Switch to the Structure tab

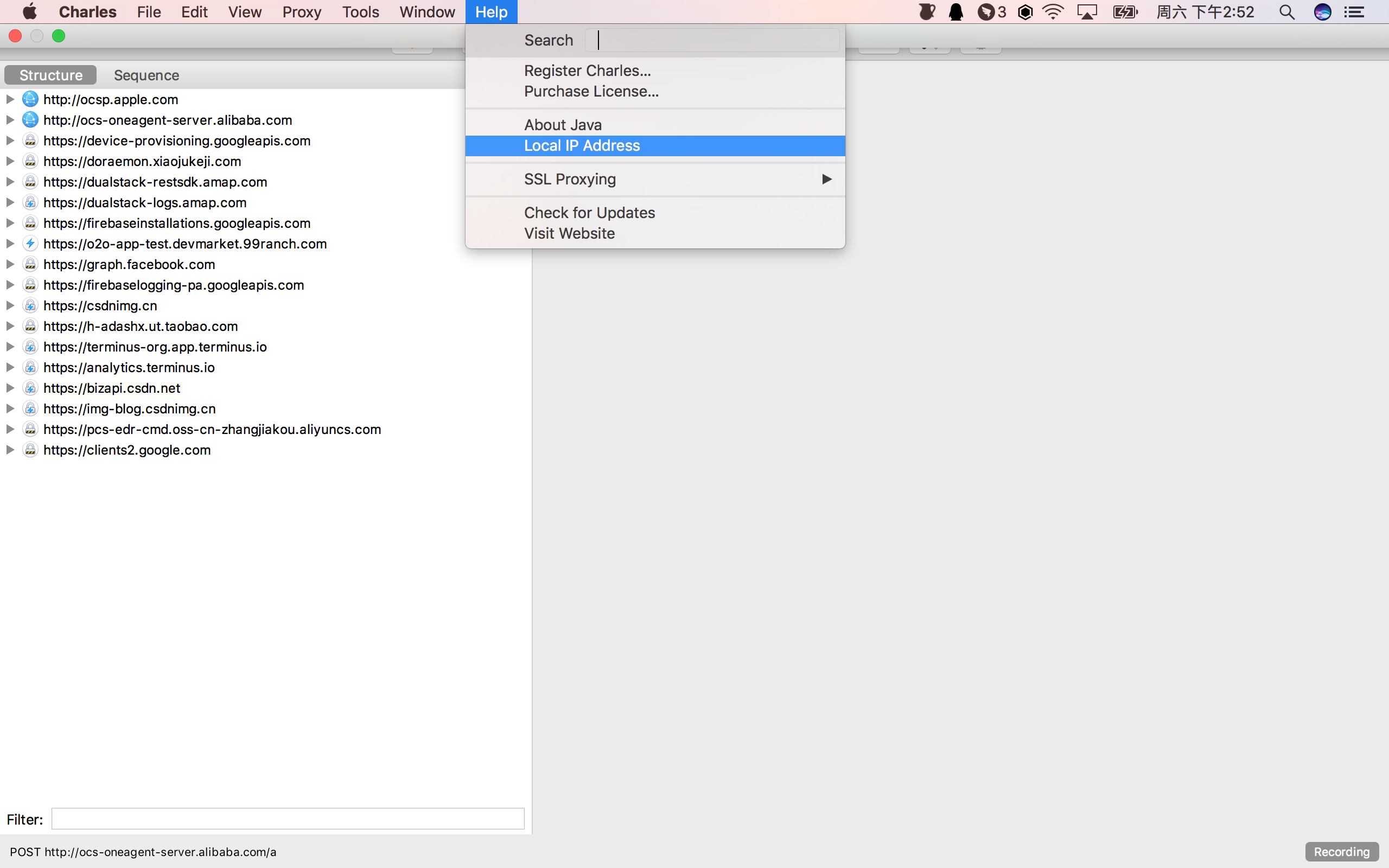tap(50, 75)
